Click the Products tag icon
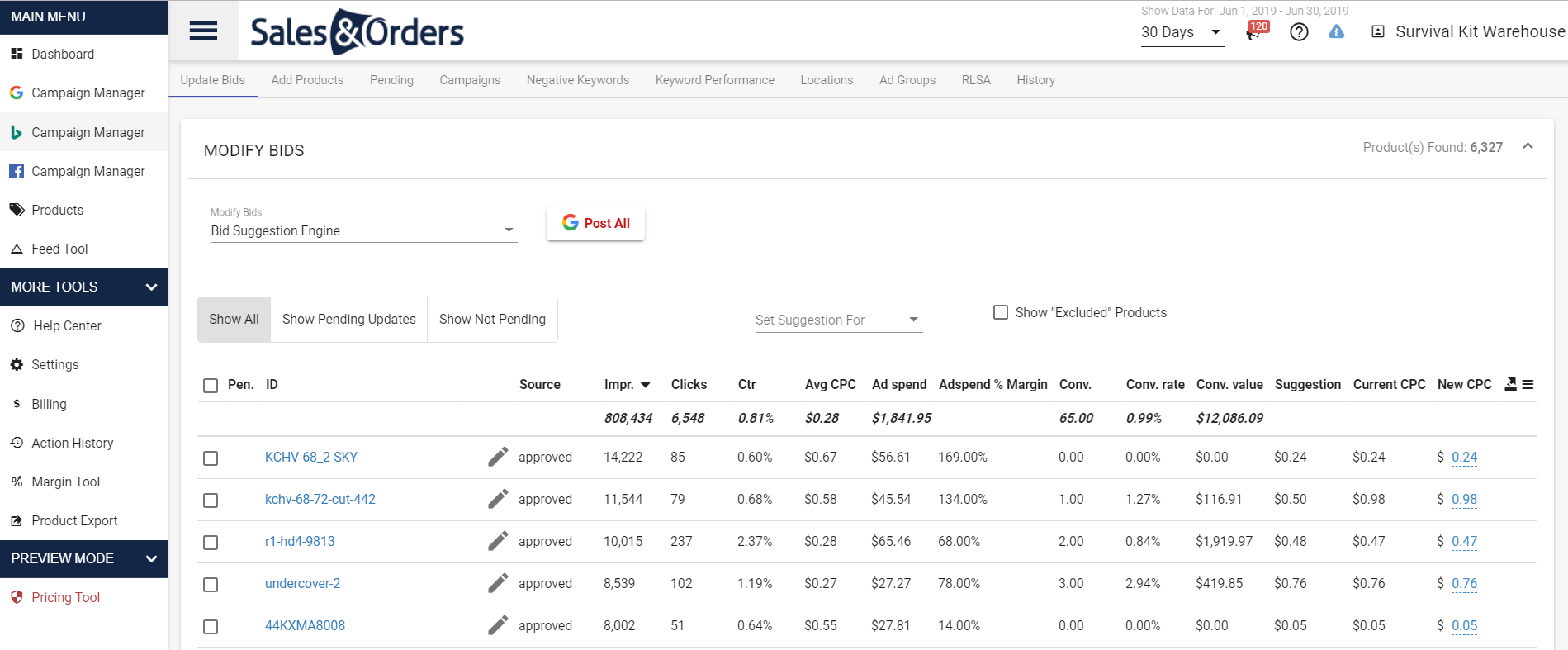This screenshot has width=1568, height=650. pyautogui.click(x=17, y=210)
